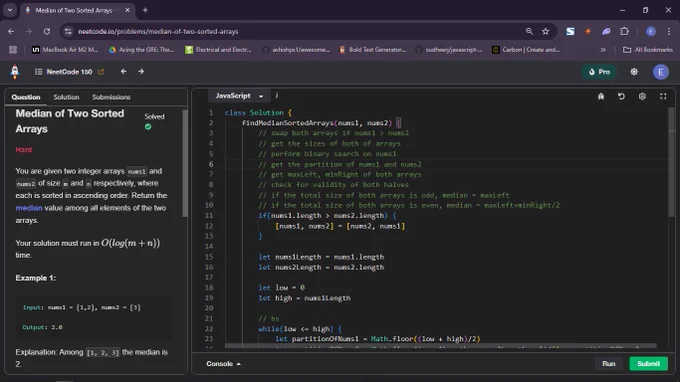The image size is (680, 382).
Task: Open the Chrome profile avatar
Action: click(651, 31)
